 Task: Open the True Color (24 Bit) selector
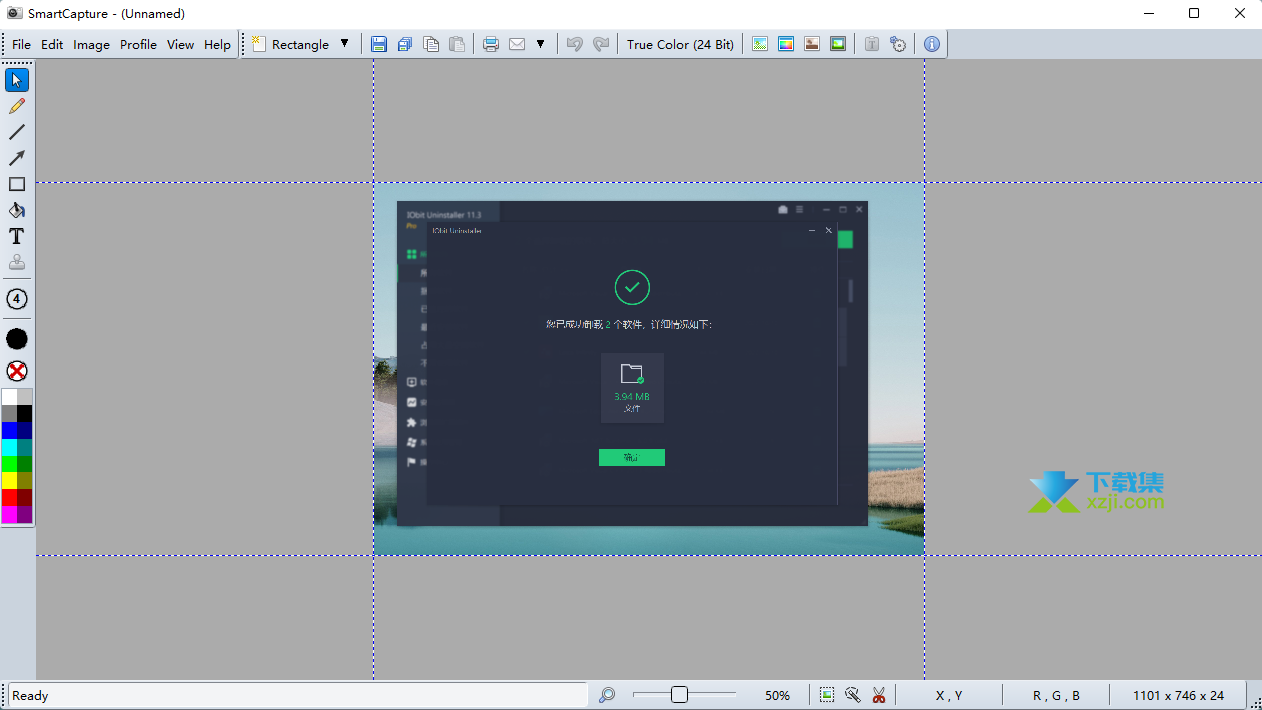coord(680,44)
